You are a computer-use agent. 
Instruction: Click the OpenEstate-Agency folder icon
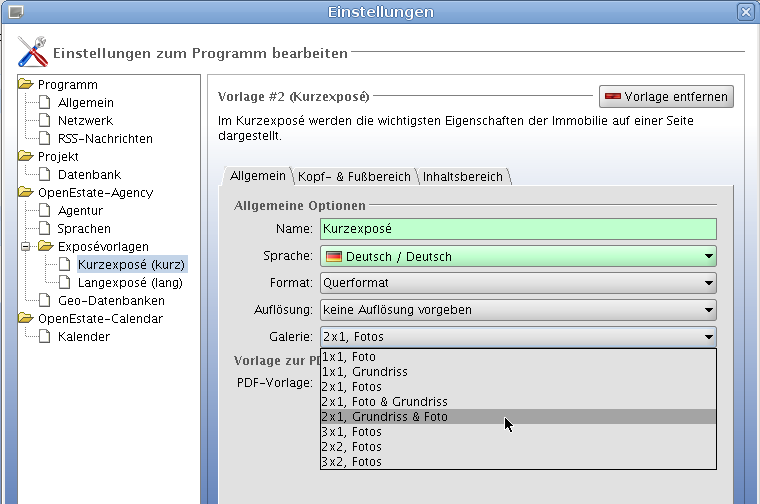[26, 193]
